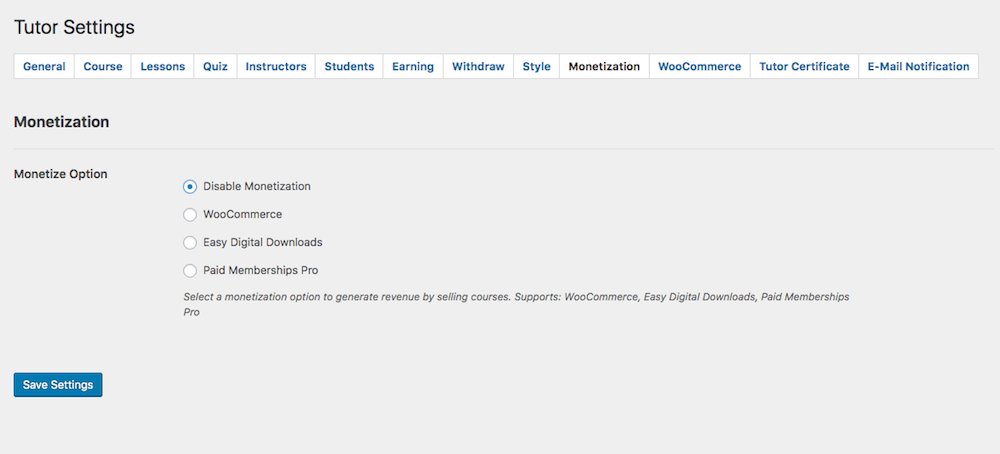Open the Earning tab
1000x454 pixels.
point(413,66)
